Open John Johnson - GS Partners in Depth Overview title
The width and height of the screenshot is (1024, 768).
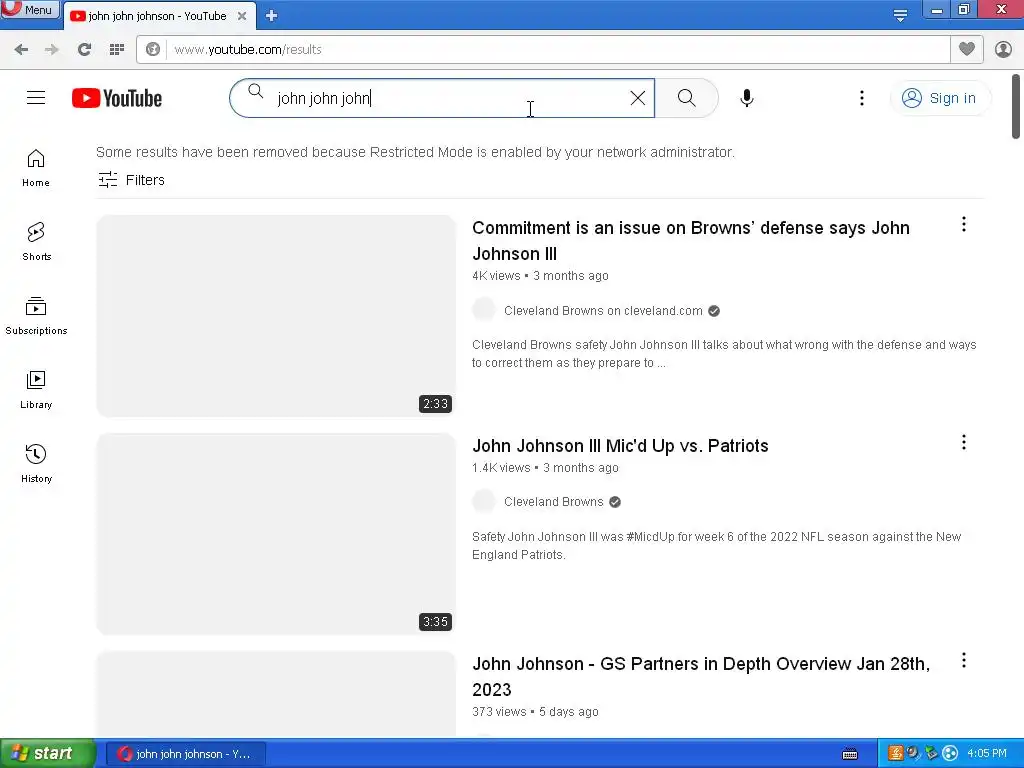tap(701, 677)
